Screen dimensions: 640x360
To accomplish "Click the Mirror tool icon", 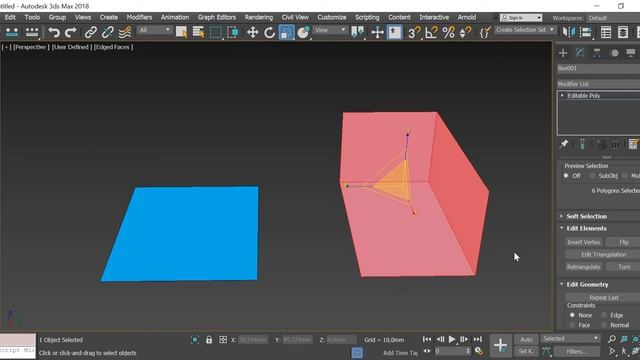I will tap(569, 32).
